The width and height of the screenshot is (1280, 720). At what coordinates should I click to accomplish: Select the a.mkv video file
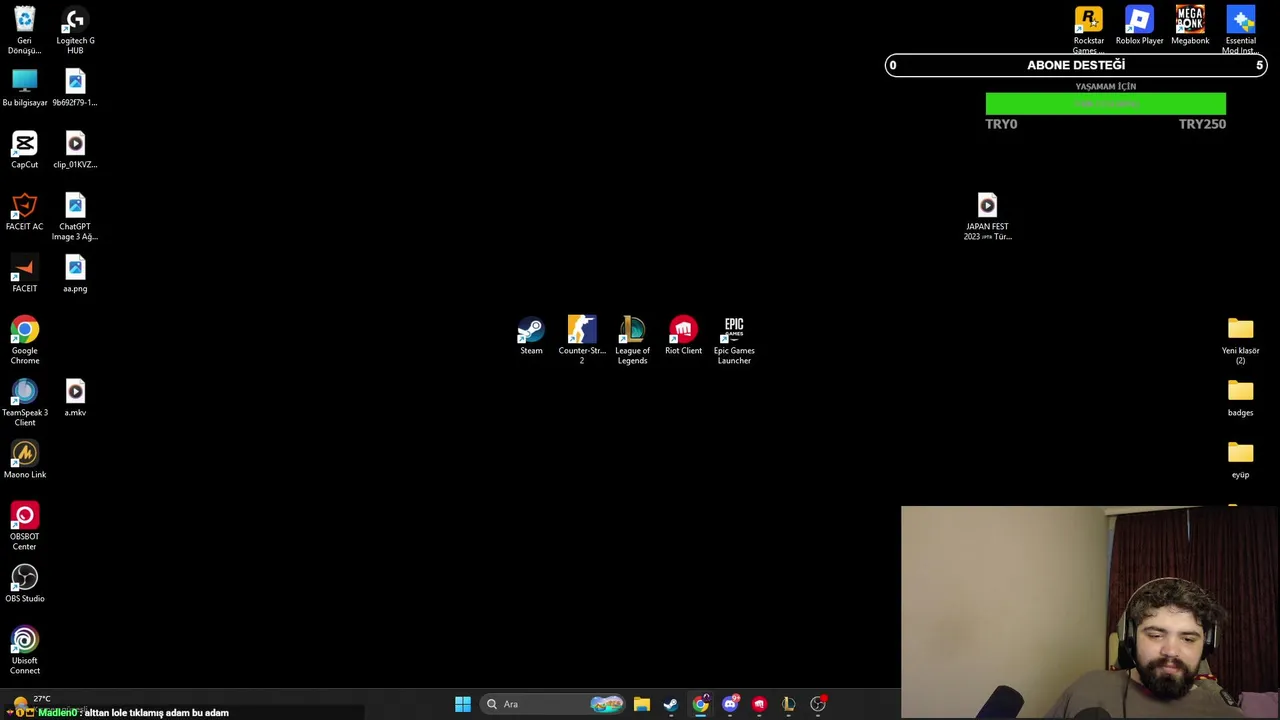[75, 397]
